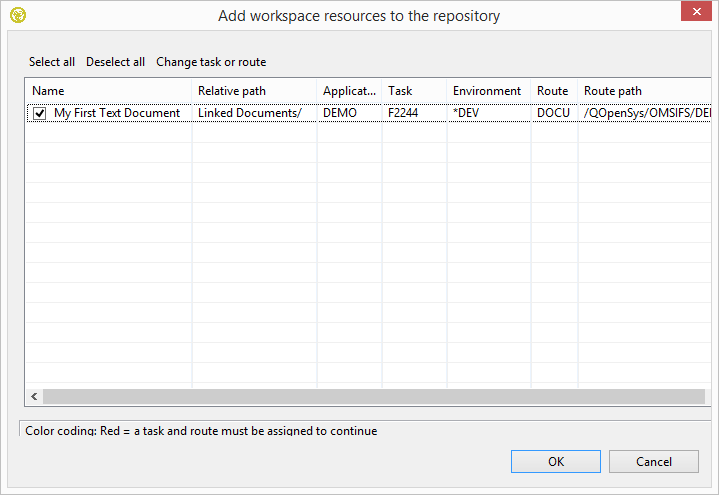Click the Application column header
The height and width of the screenshot is (495, 719).
349,91
